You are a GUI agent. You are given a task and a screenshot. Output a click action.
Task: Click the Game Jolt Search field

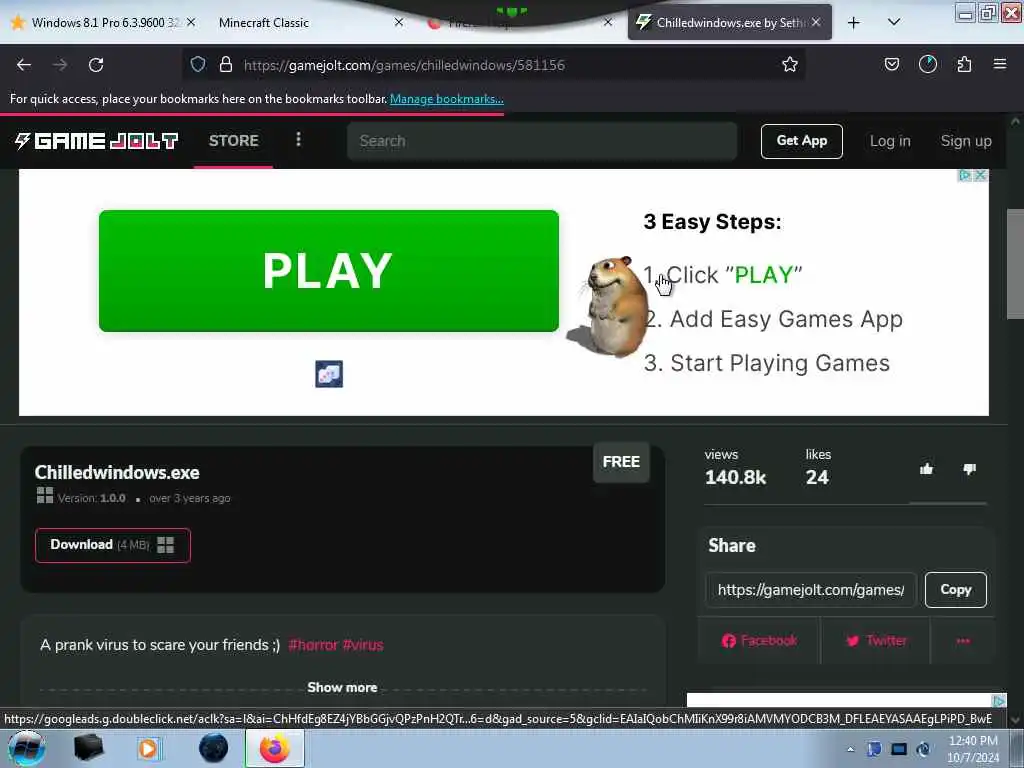coord(542,141)
